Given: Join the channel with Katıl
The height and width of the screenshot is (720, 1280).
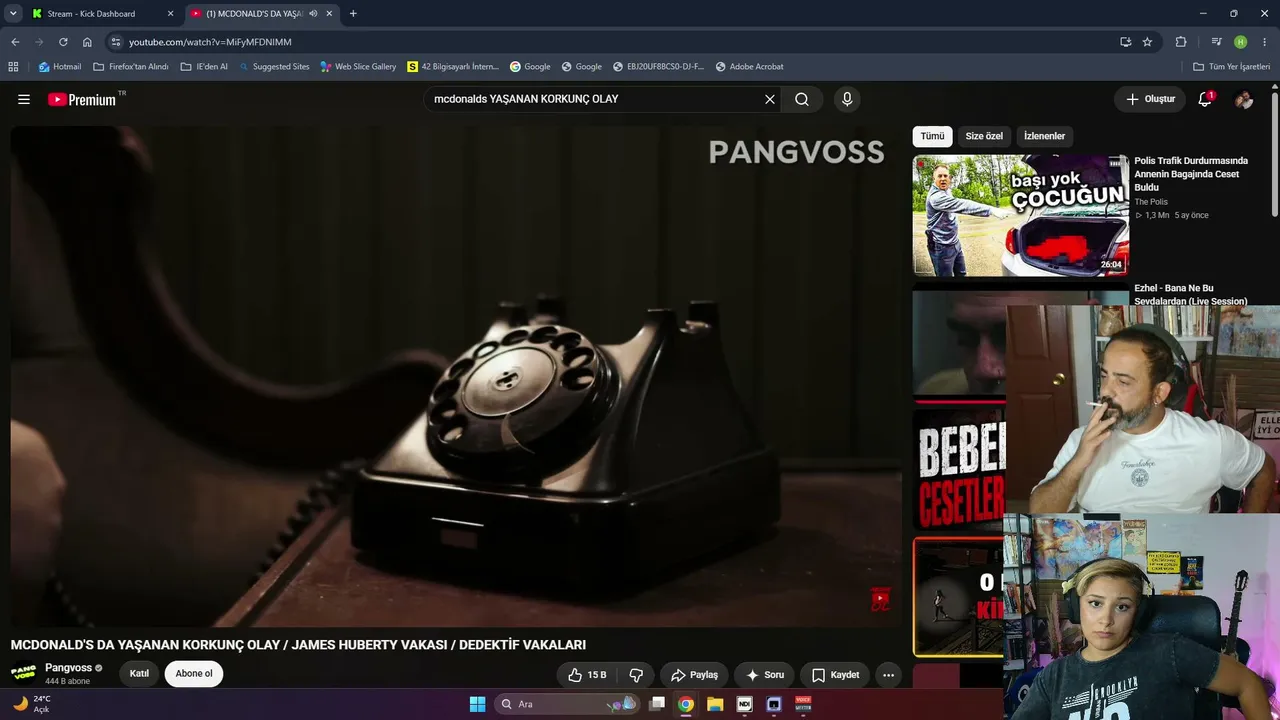Looking at the screenshot, I should [139, 674].
